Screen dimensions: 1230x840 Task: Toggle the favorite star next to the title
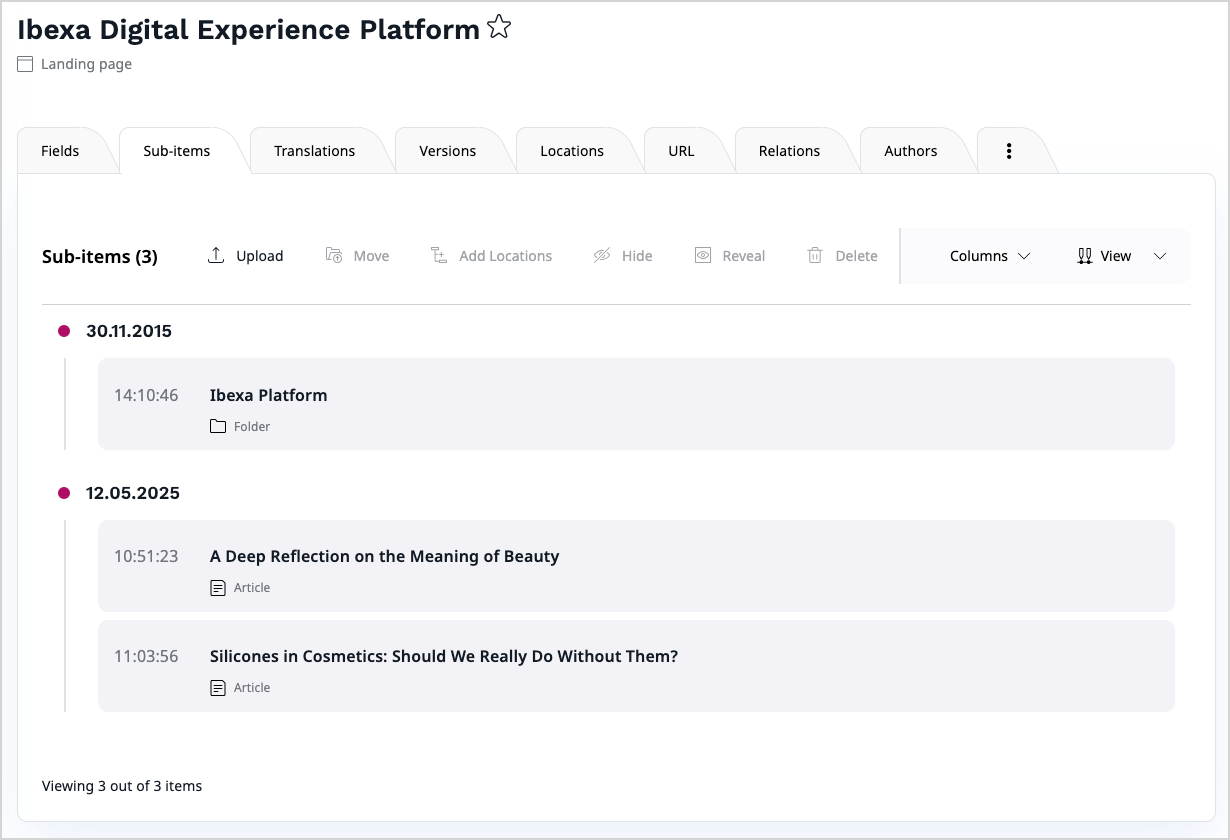tap(498, 28)
